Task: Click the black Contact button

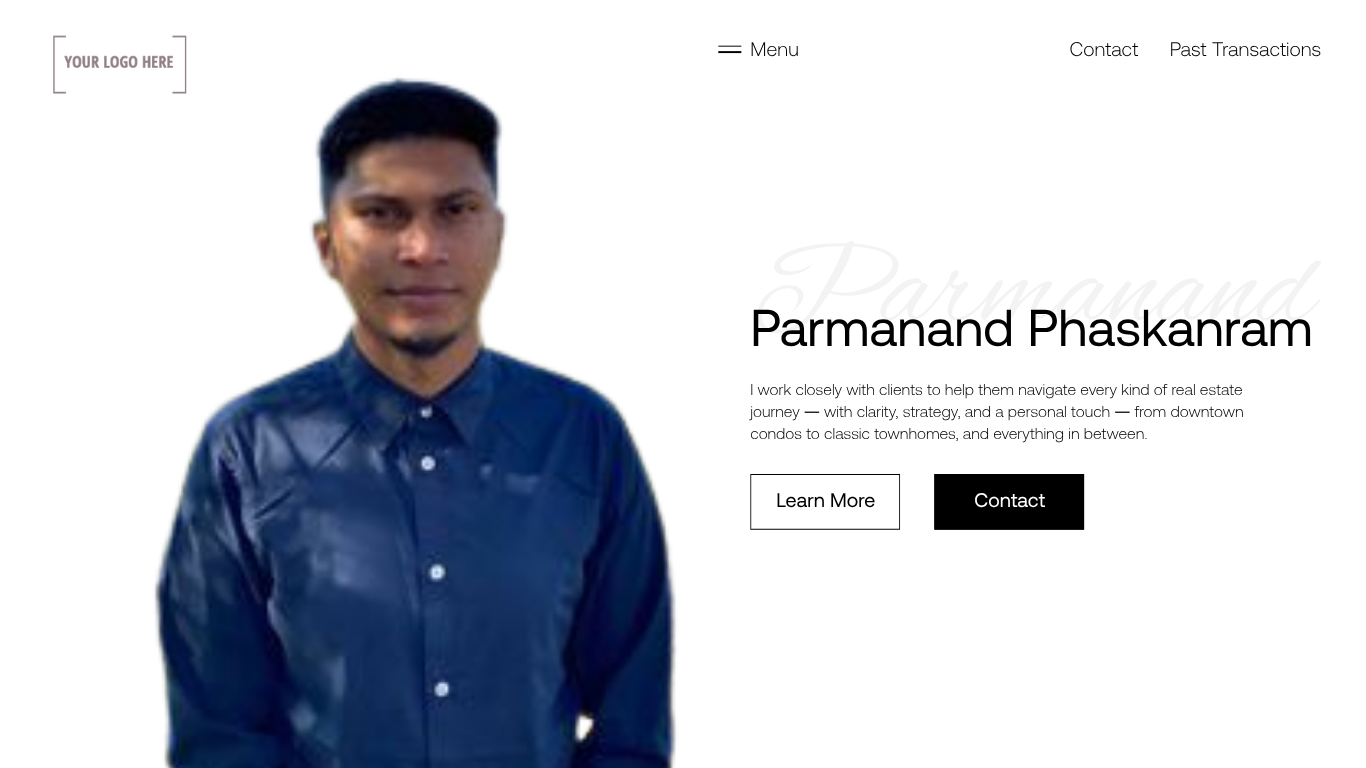Action: pyautogui.click(x=1009, y=501)
